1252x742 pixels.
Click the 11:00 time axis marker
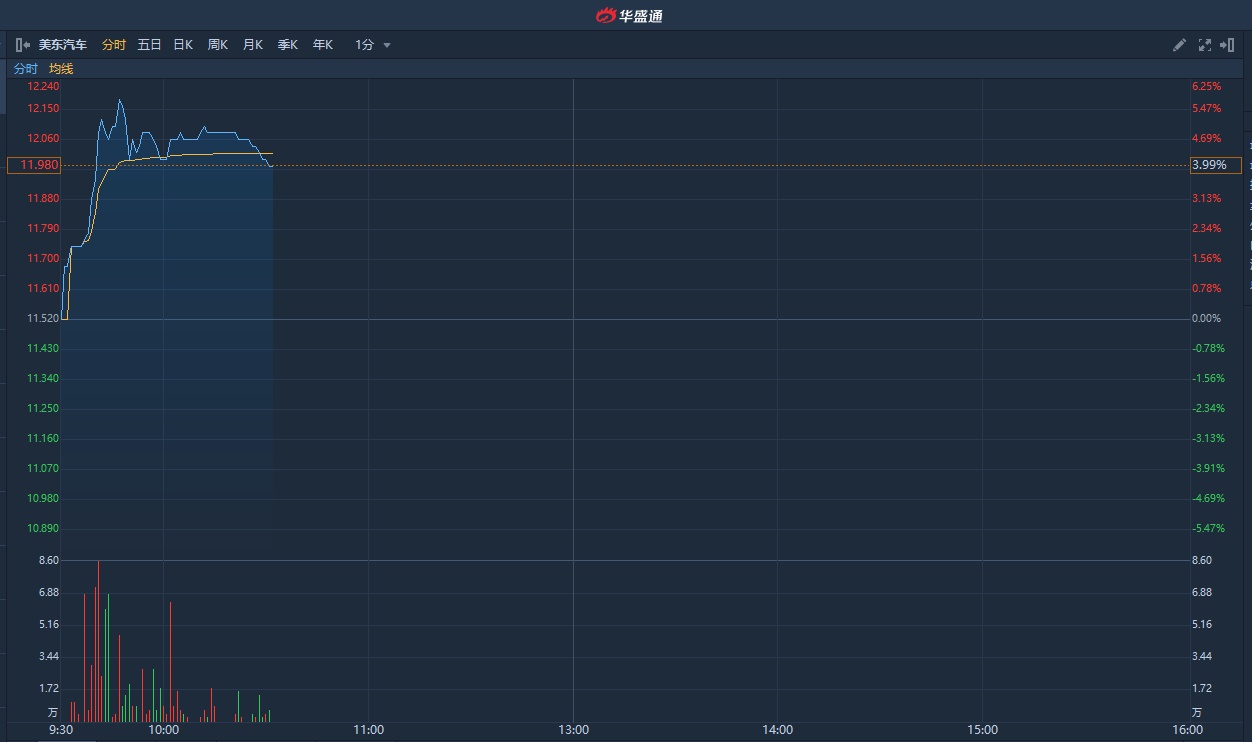[x=369, y=730]
